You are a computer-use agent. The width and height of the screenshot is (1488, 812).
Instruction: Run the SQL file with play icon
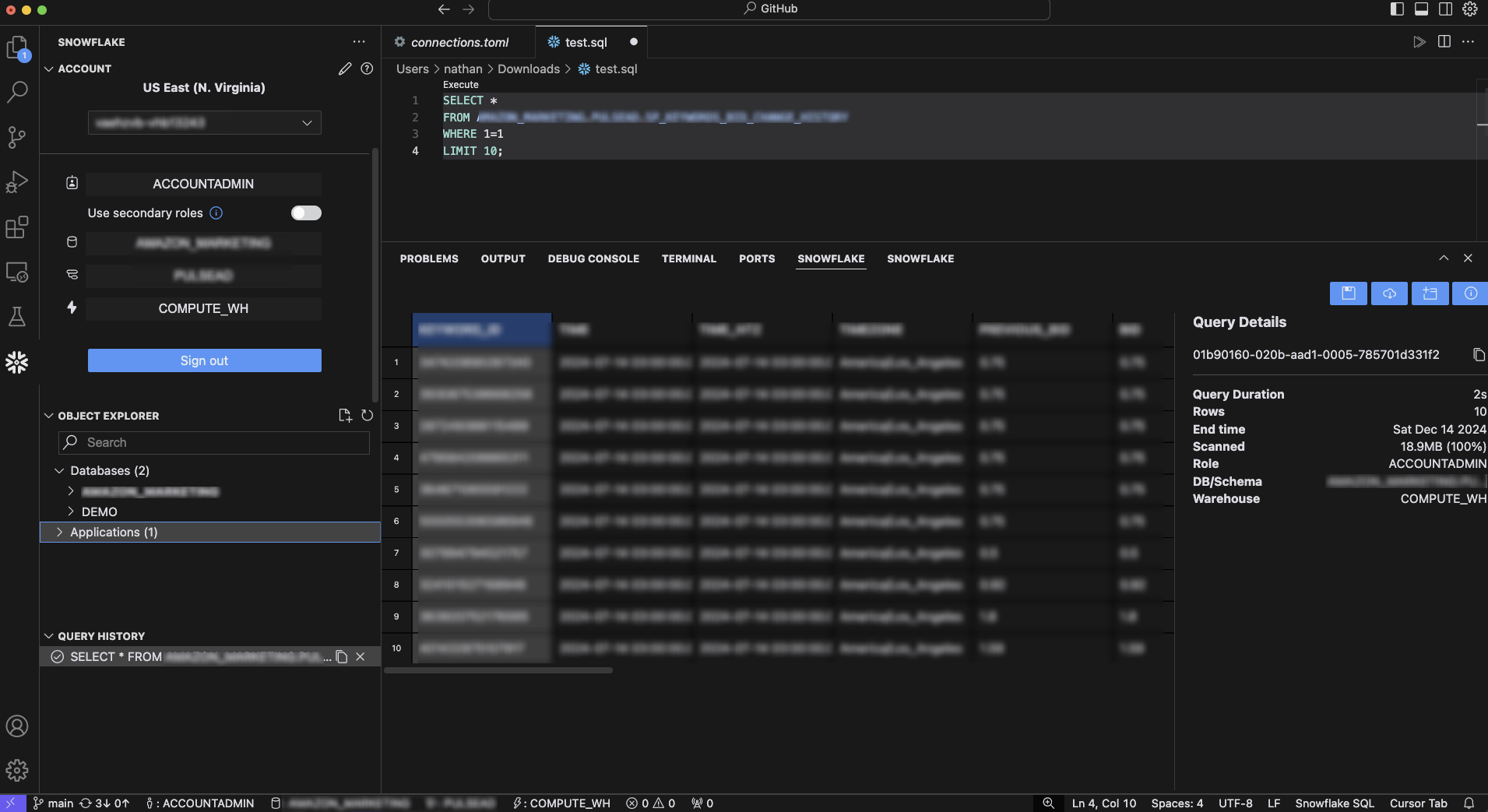coord(1419,42)
